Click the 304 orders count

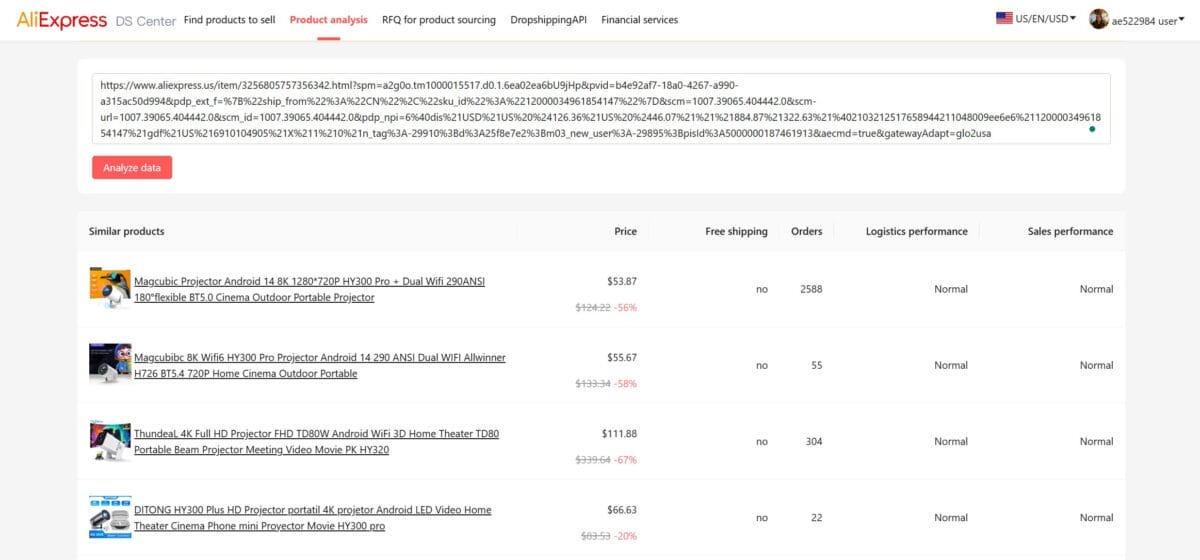click(x=814, y=441)
